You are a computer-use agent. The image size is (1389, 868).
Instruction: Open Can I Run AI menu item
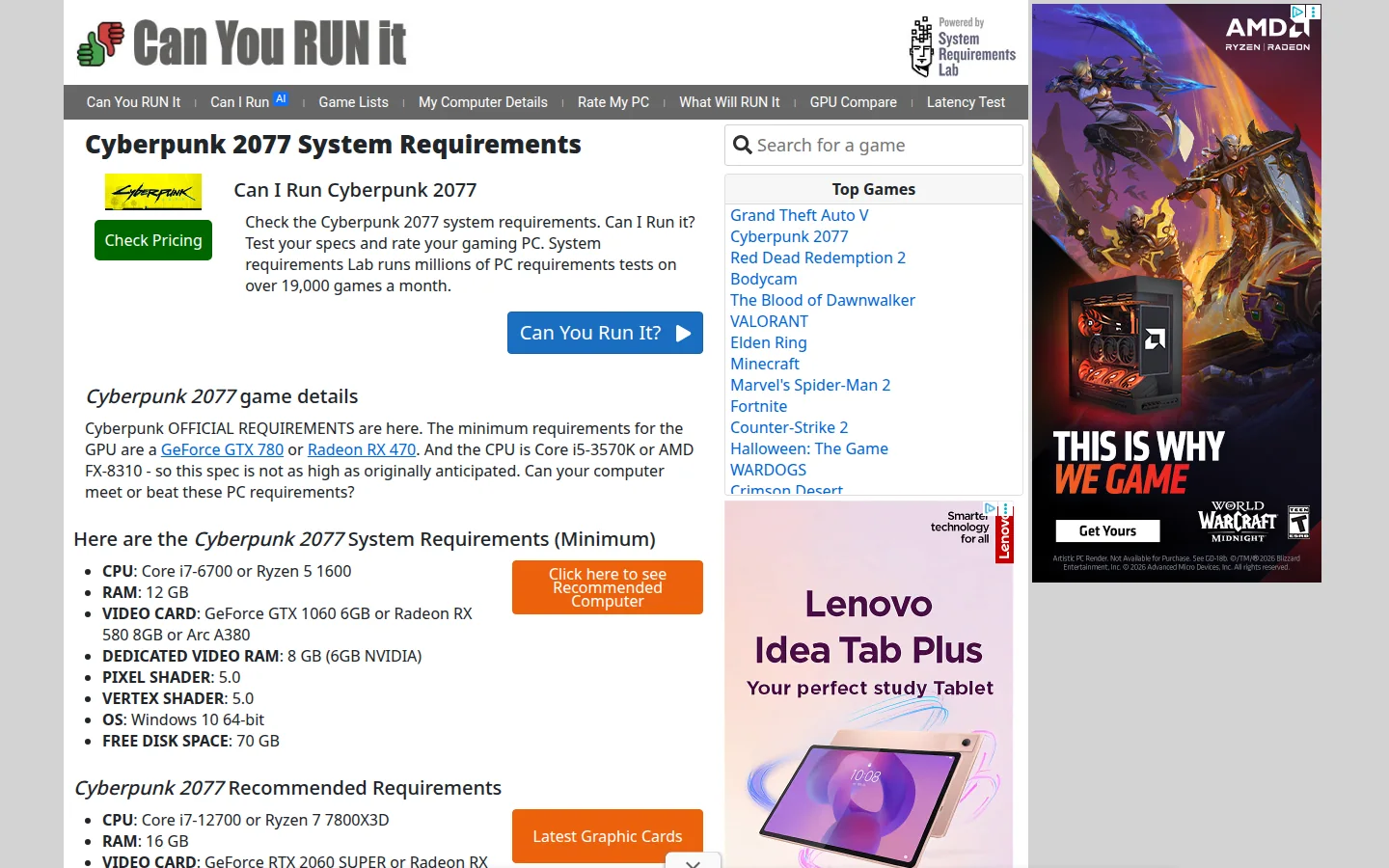click(249, 101)
